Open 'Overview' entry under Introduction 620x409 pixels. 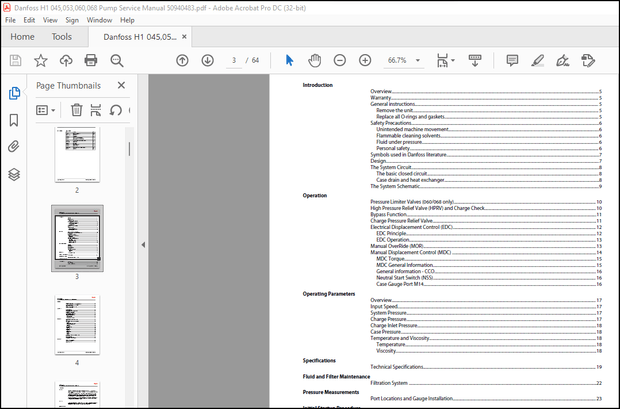pyautogui.click(x=486, y=91)
